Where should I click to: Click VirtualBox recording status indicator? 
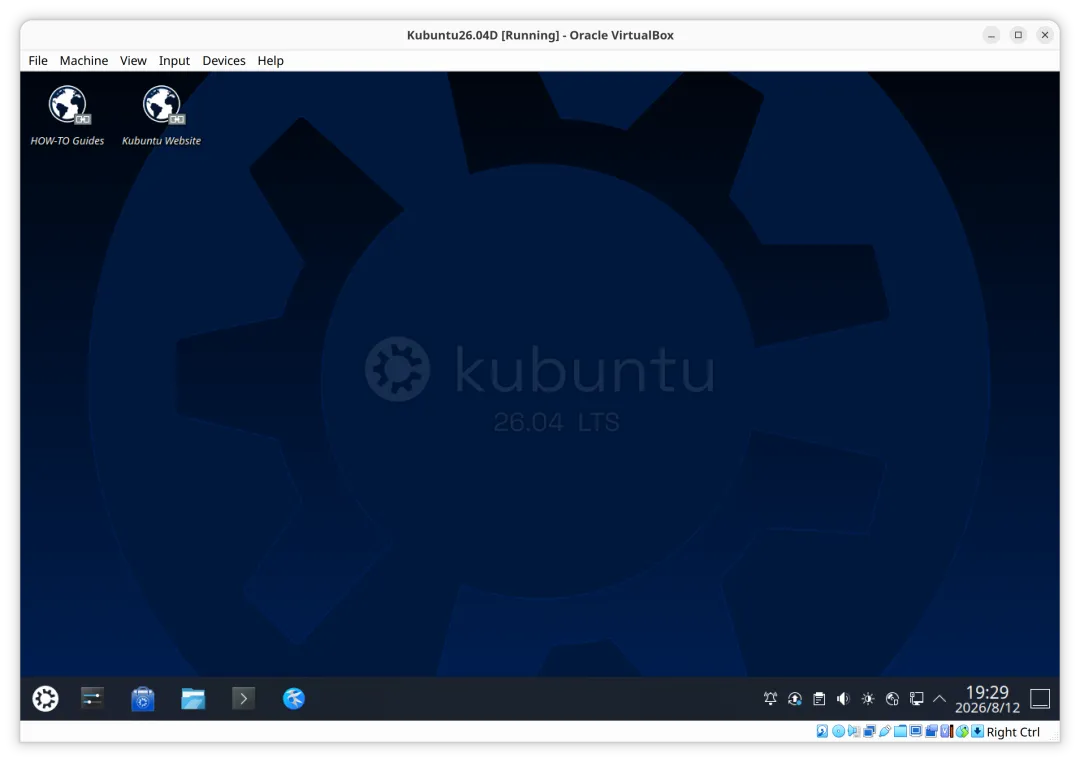931,732
